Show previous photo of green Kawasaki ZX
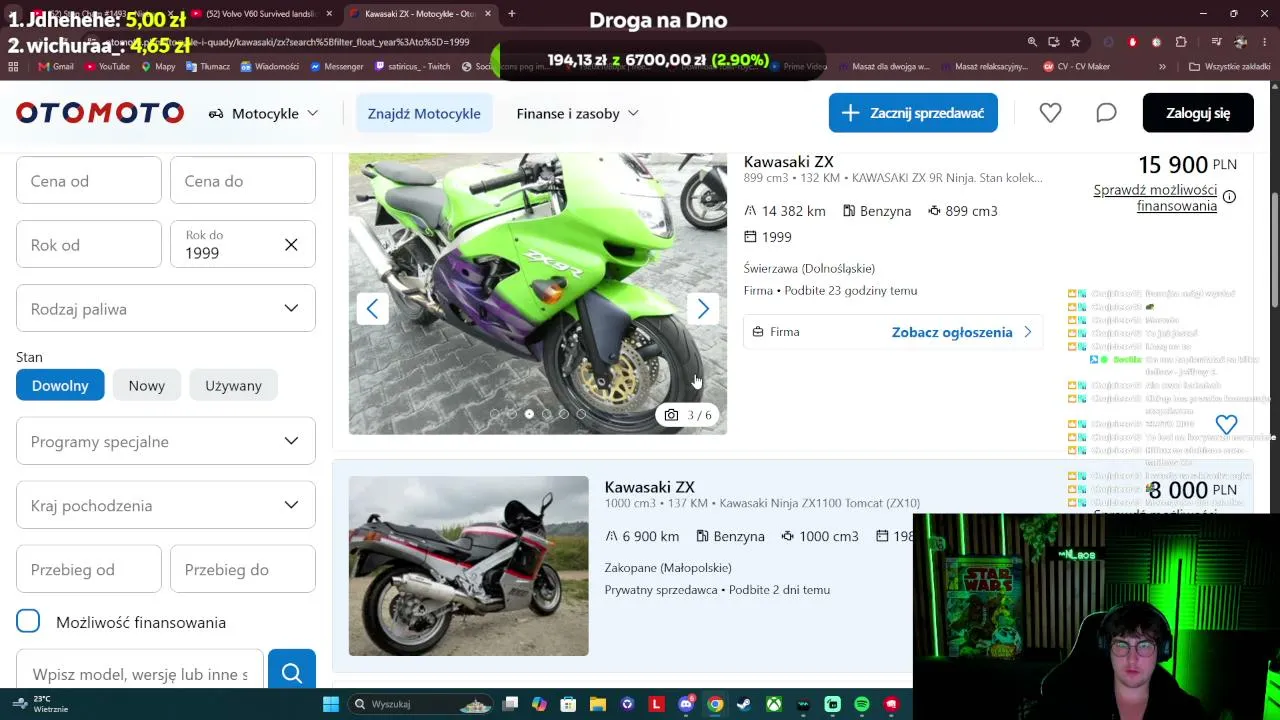Image resolution: width=1280 pixels, height=720 pixels. point(372,309)
